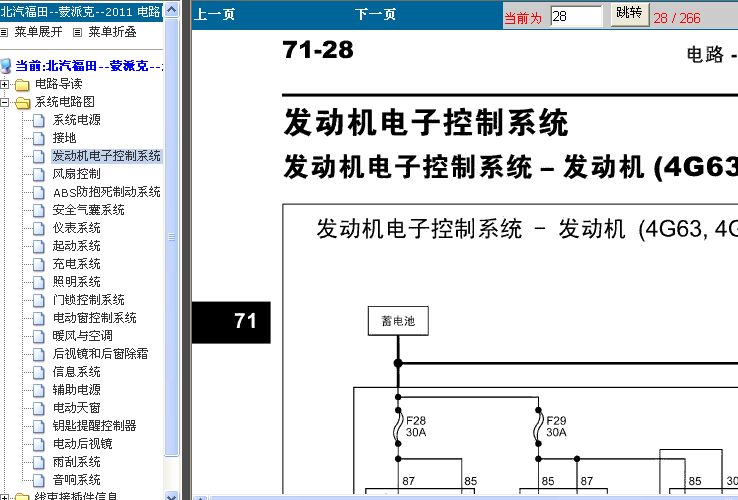Go to previous page 上一页

click(215, 14)
